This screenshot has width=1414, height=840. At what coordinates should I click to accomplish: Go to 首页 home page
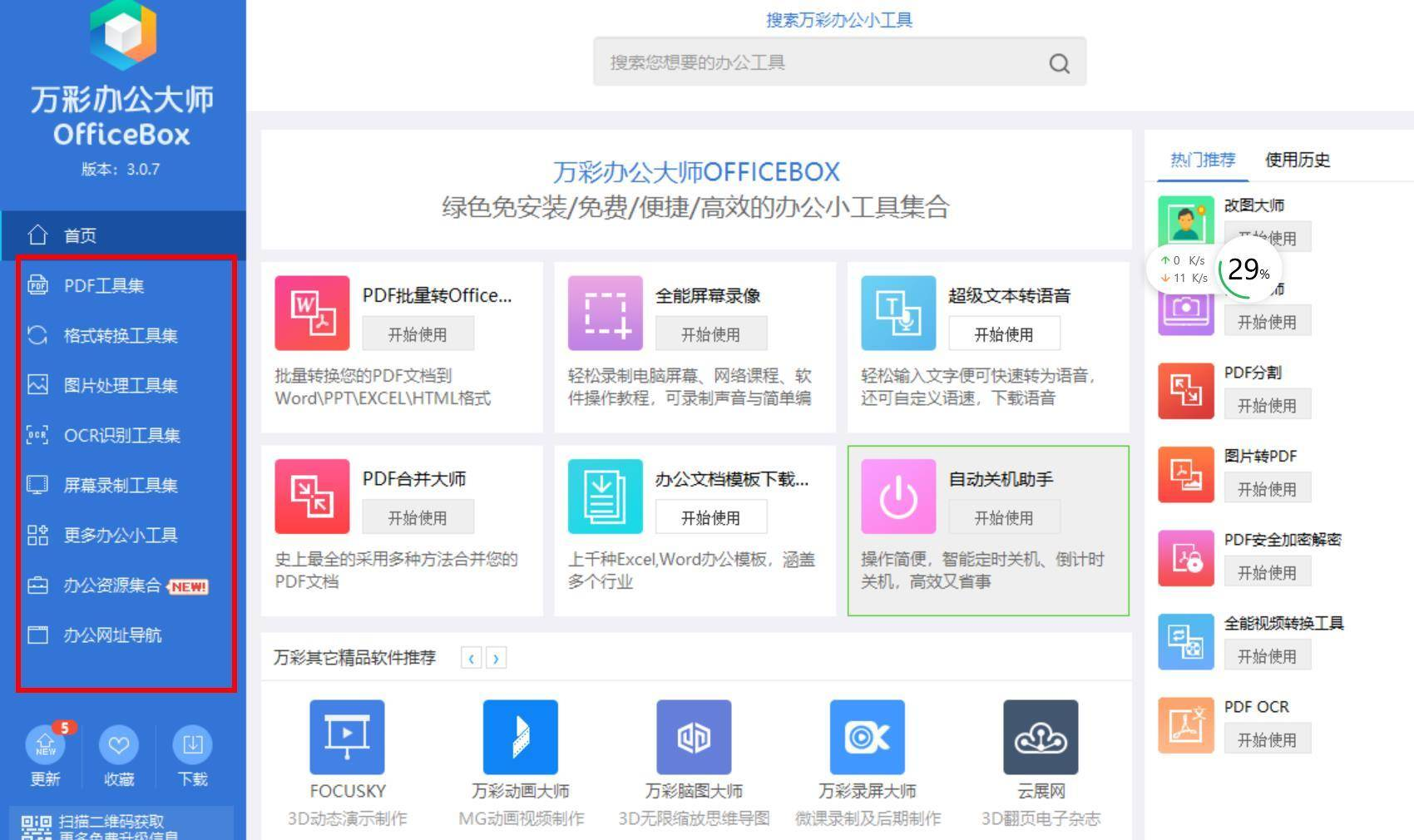coord(123,235)
